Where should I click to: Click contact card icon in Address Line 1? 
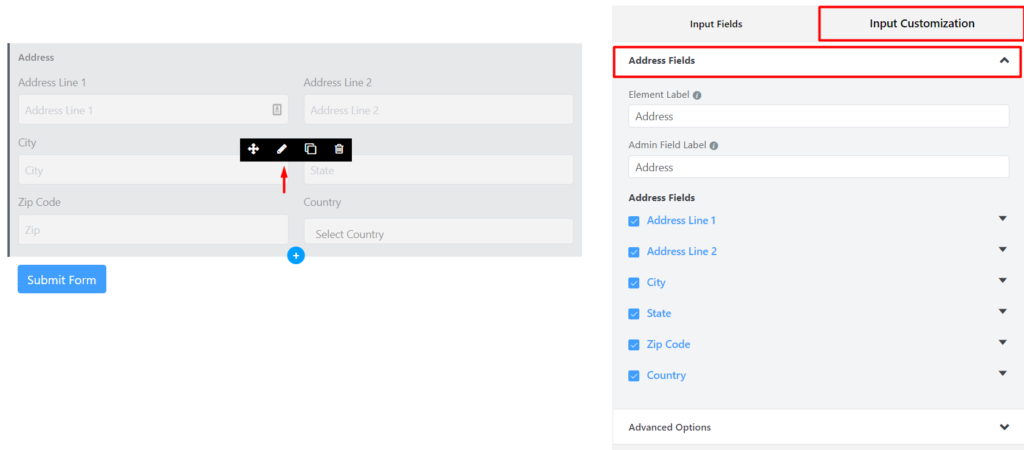[x=277, y=110]
